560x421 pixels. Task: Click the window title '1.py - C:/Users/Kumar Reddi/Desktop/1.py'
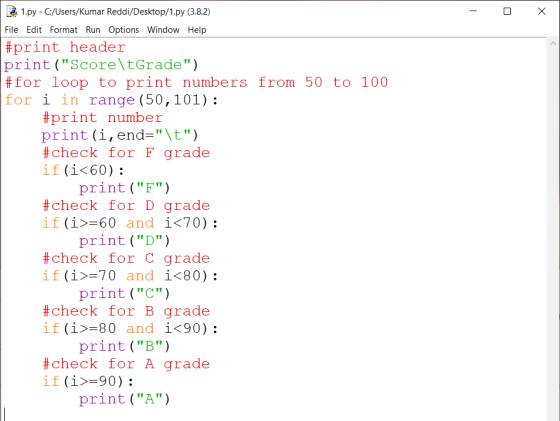(x=115, y=11)
